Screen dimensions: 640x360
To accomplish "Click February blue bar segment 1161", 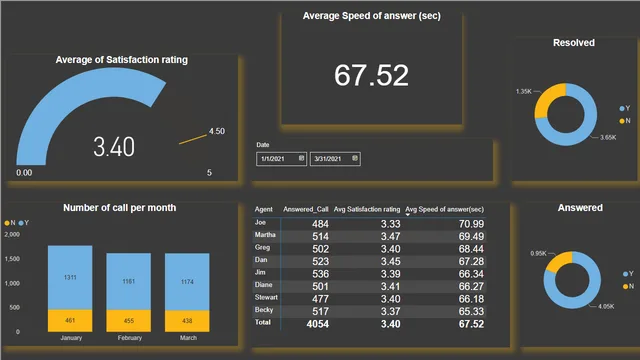I will point(129,281).
